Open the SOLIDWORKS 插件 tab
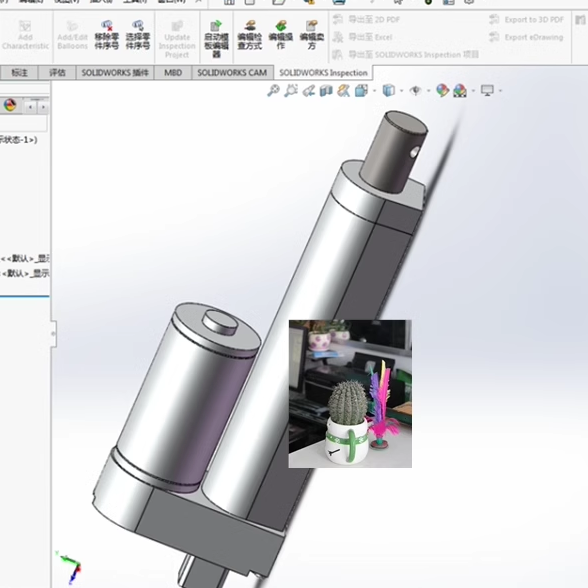 click(115, 73)
